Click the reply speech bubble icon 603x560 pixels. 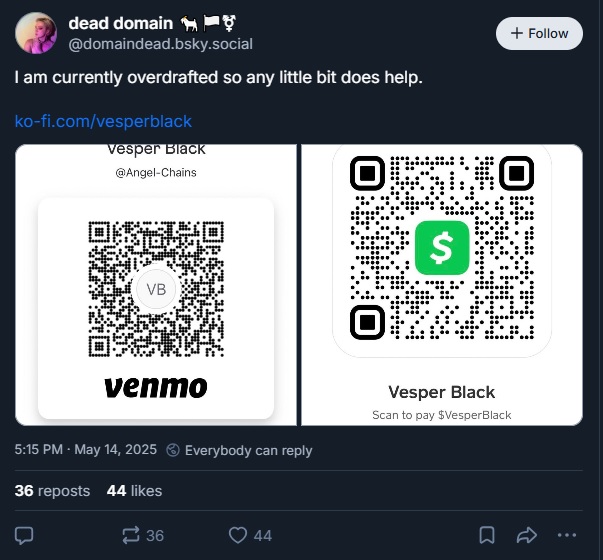[26, 535]
